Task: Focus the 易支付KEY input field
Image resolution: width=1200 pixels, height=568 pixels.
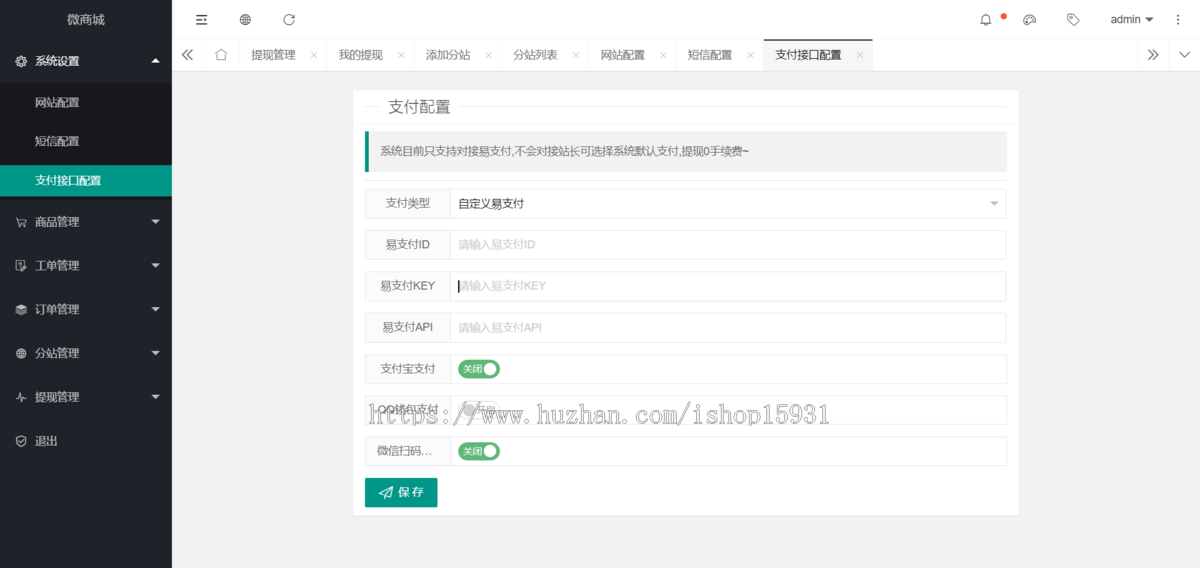Action: [x=728, y=286]
